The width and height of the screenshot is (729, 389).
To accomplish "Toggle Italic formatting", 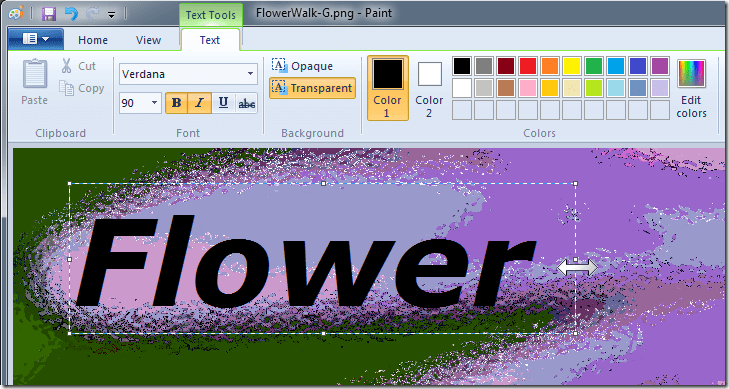I will [200, 103].
